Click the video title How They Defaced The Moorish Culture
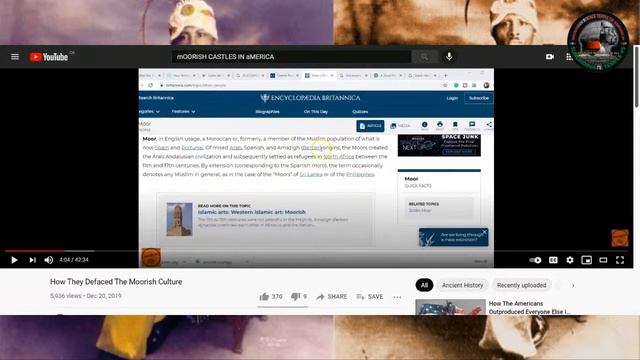Image resolution: width=640 pixels, height=360 pixels. pyautogui.click(x=116, y=282)
